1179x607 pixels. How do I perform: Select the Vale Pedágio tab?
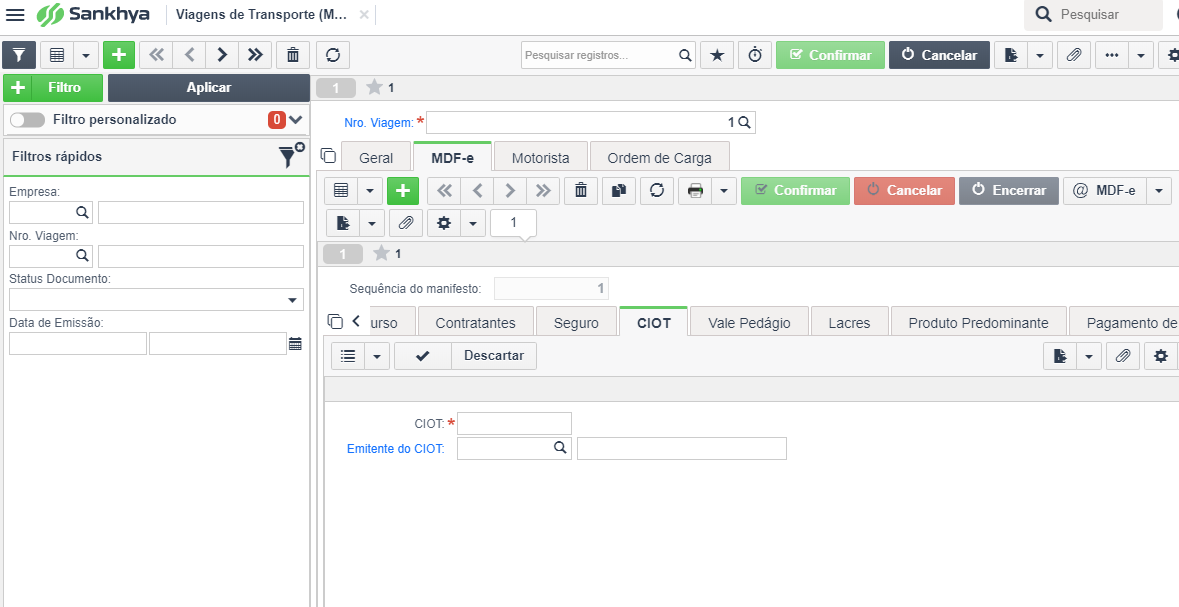pos(749,322)
